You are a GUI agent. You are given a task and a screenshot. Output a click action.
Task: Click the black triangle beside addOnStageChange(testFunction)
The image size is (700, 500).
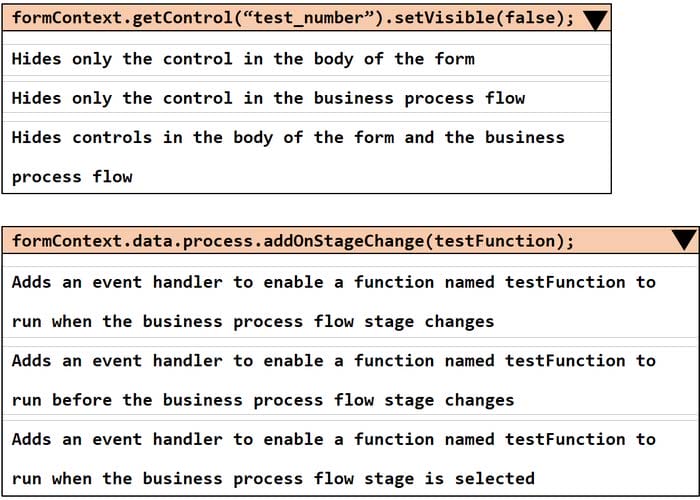coord(683,240)
